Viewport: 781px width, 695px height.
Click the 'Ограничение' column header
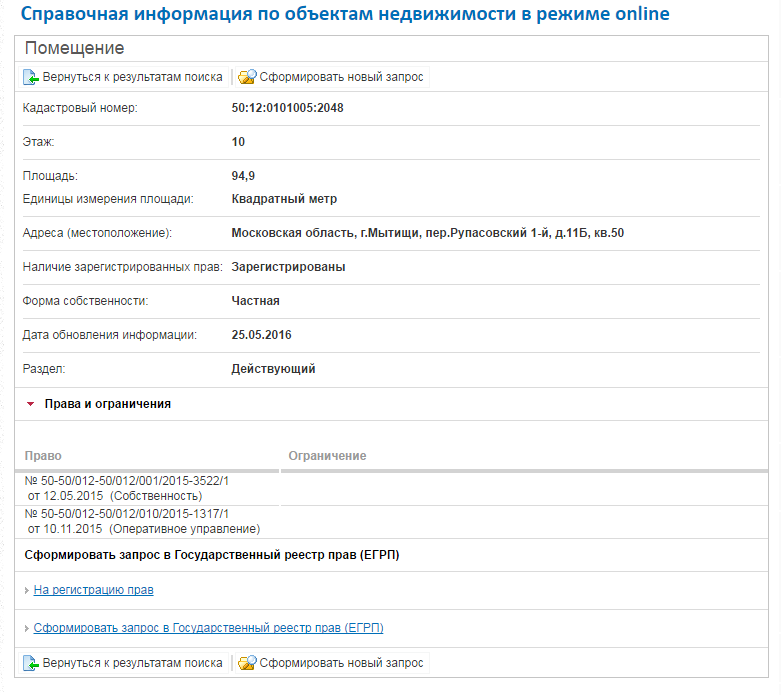click(327, 456)
